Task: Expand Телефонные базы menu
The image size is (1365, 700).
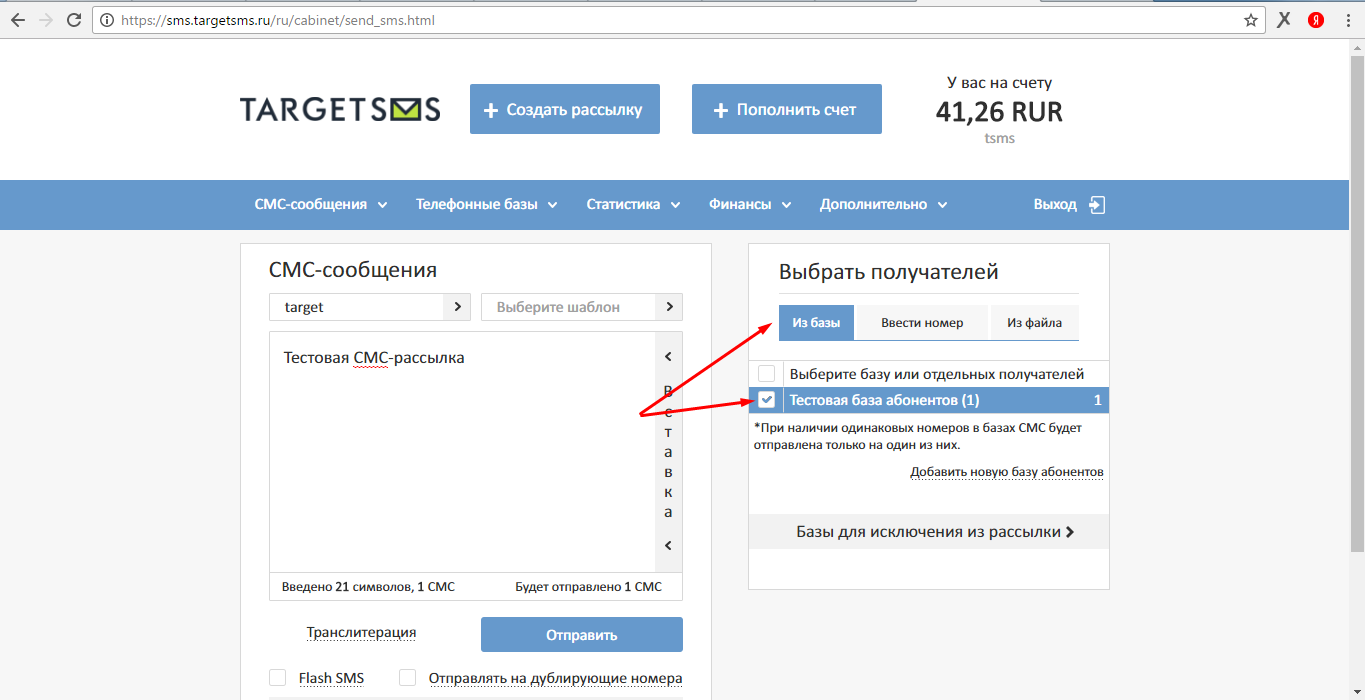Action: coord(487,204)
